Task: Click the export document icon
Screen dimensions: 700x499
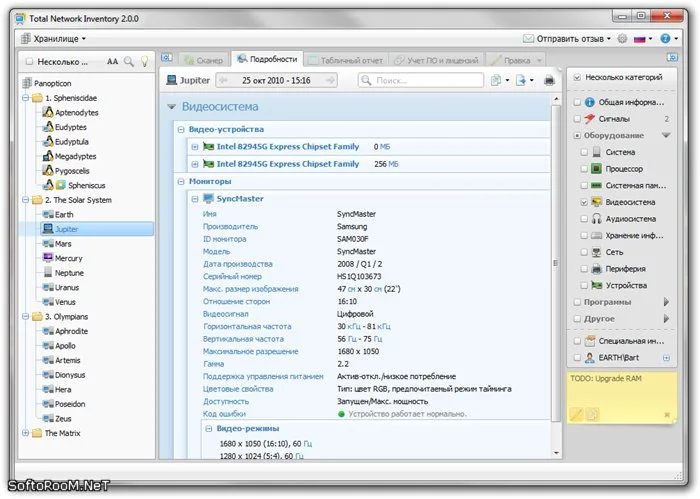Action: click(x=521, y=81)
